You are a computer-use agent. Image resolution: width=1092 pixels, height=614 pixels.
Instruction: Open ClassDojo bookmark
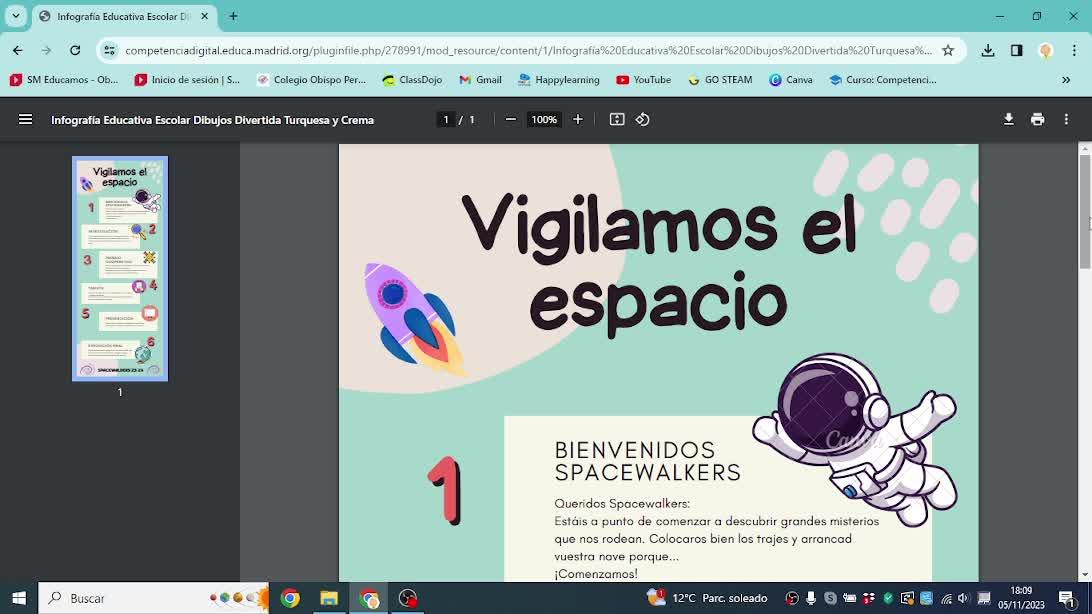tap(412, 80)
